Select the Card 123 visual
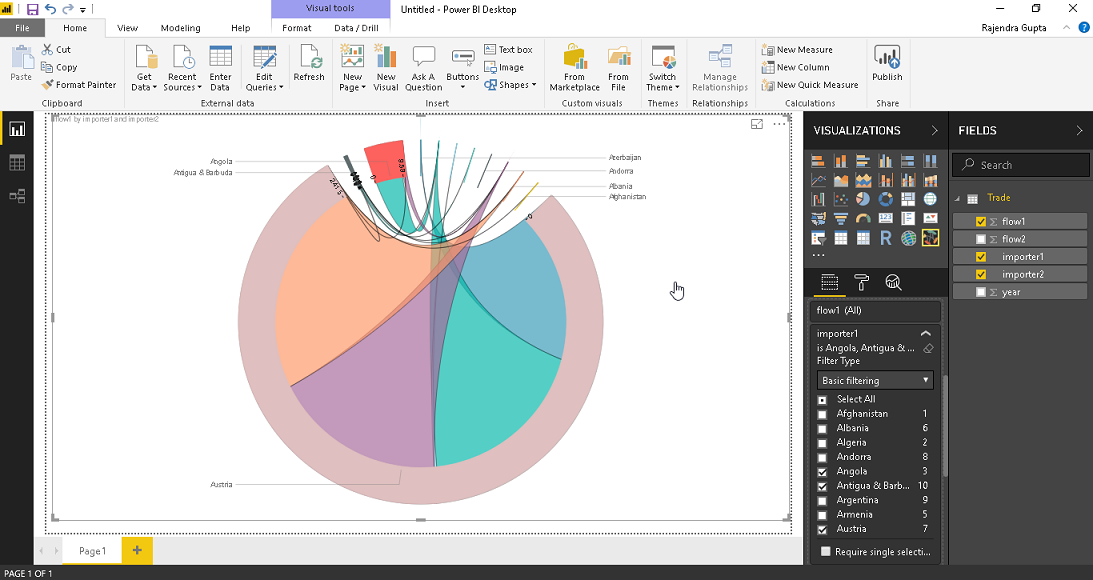This screenshot has width=1093, height=580. coord(885,219)
